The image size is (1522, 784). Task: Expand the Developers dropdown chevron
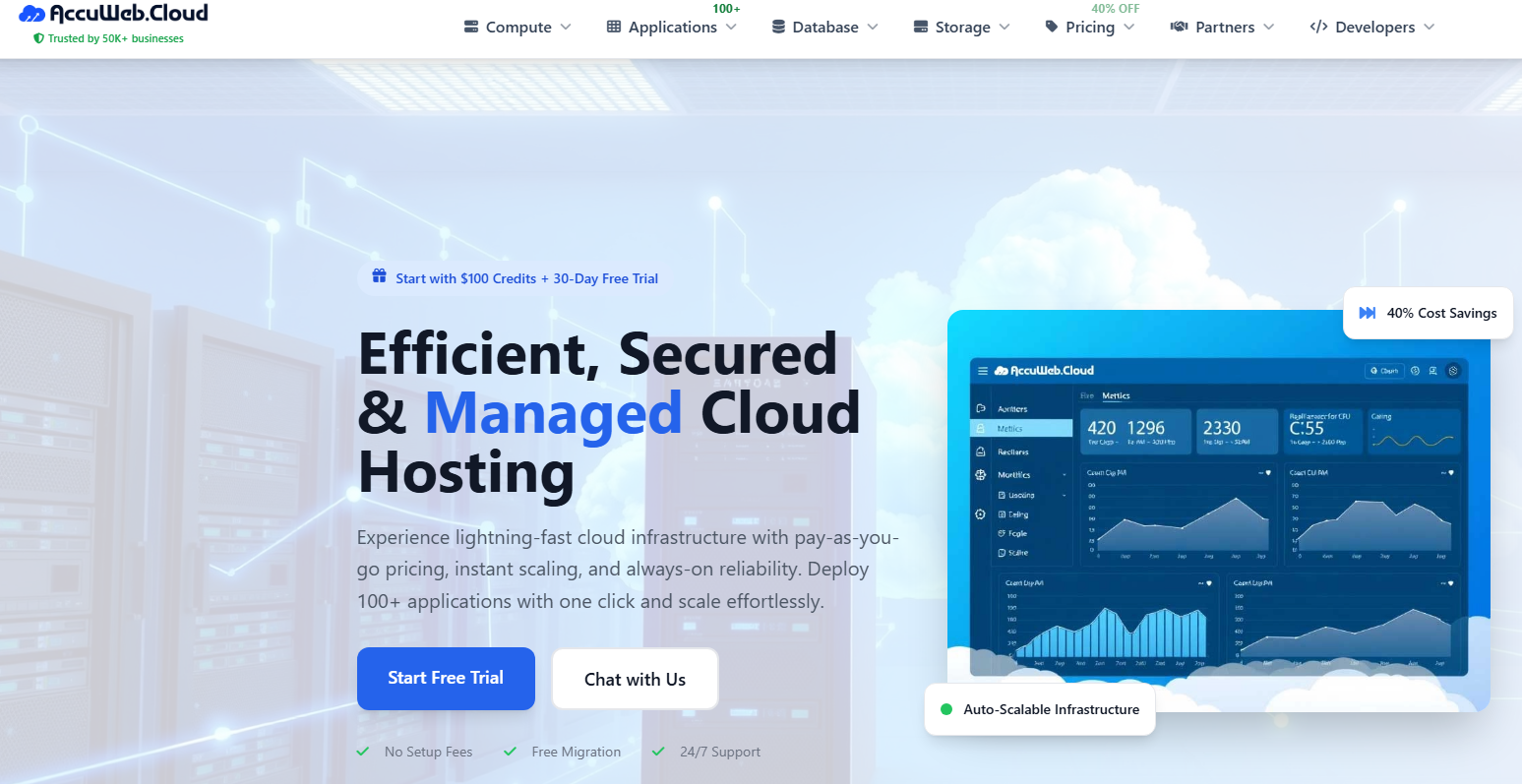click(1429, 28)
